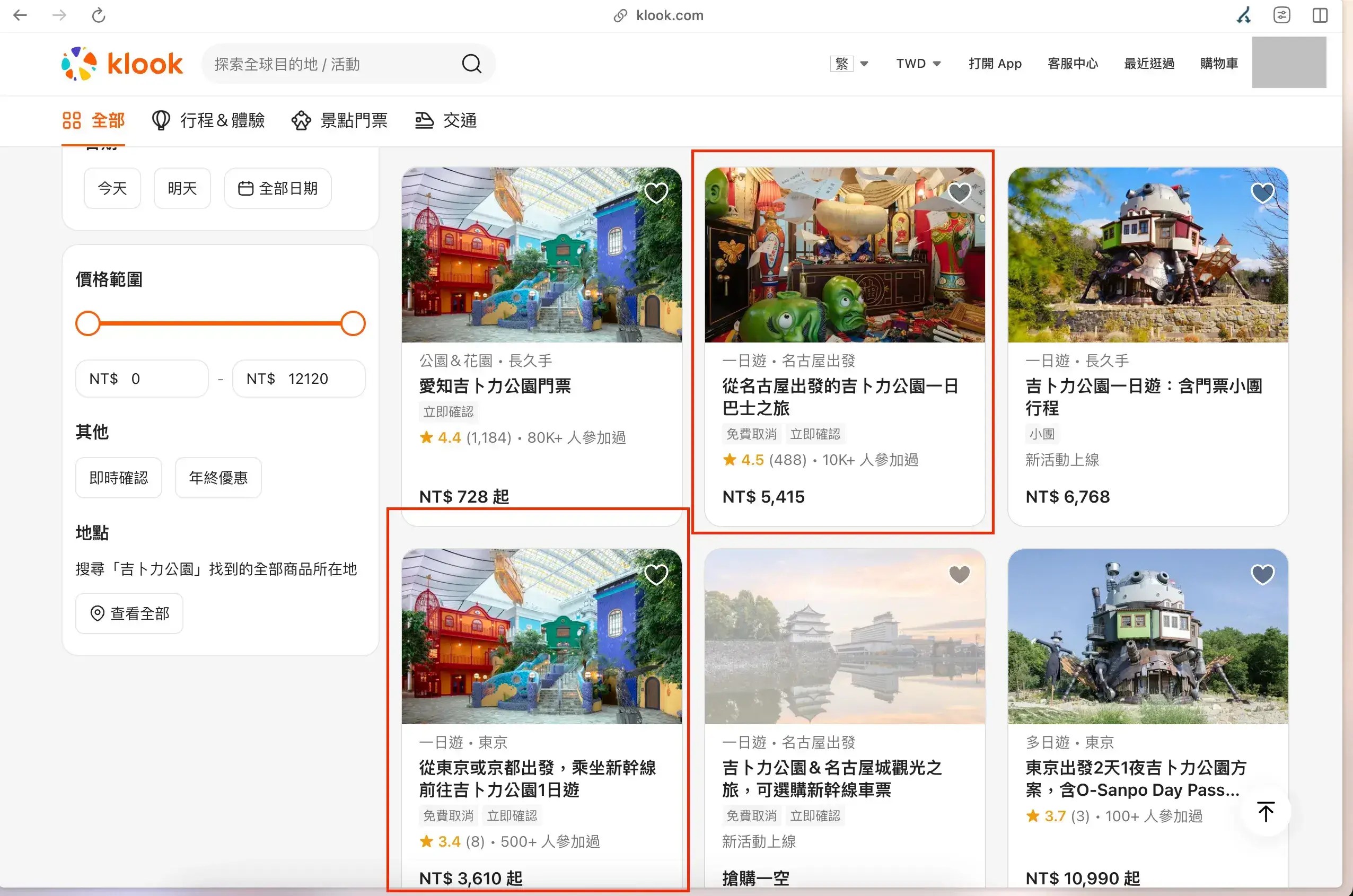Click the location pin icon in 查看全部
Image resolution: width=1353 pixels, height=896 pixels.
97,612
